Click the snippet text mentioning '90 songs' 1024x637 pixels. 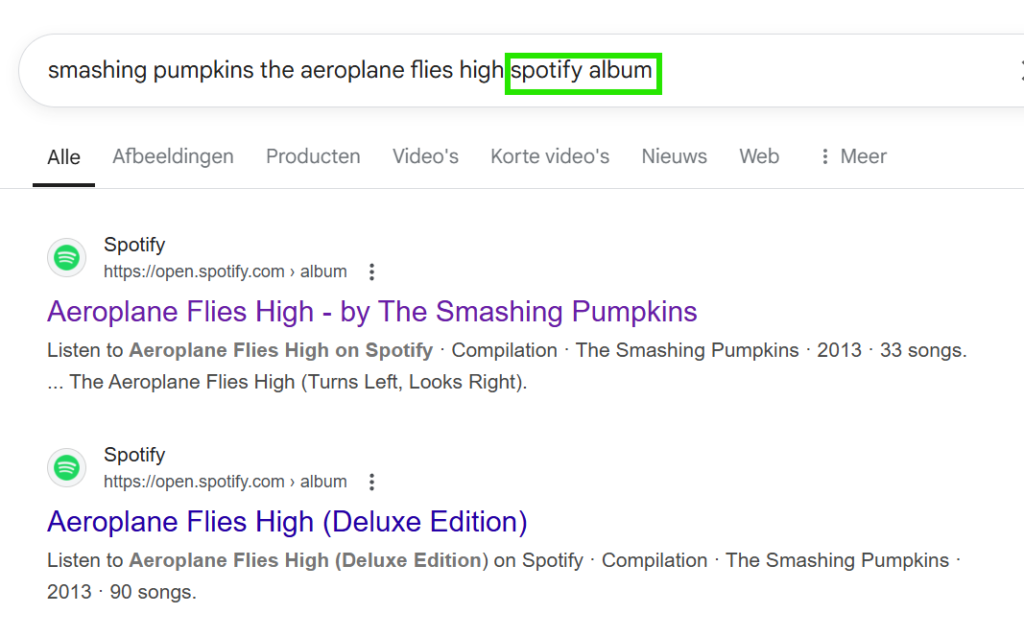tap(504, 576)
